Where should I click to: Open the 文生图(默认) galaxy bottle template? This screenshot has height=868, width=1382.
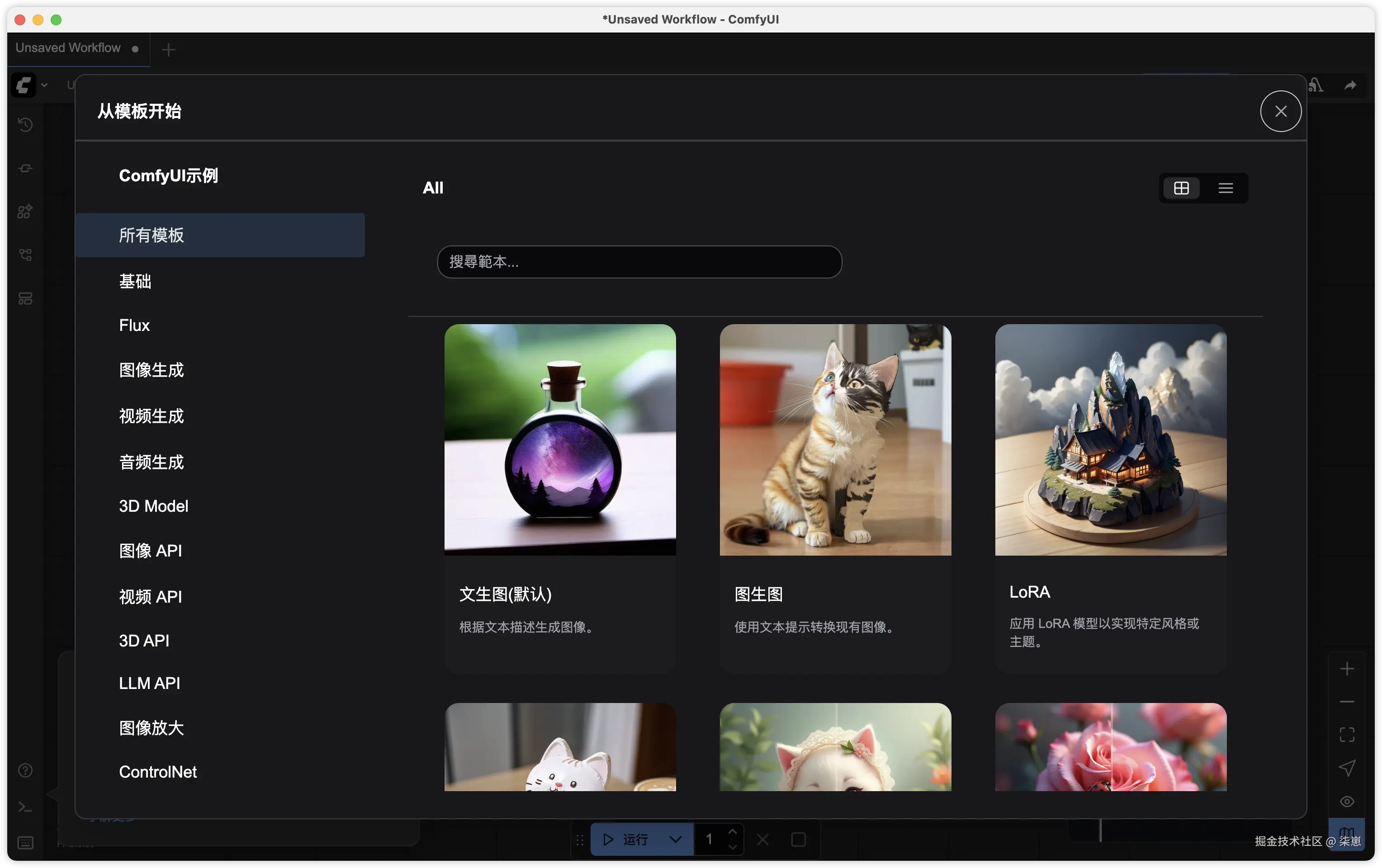pyautogui.click(x=559, y=439)
